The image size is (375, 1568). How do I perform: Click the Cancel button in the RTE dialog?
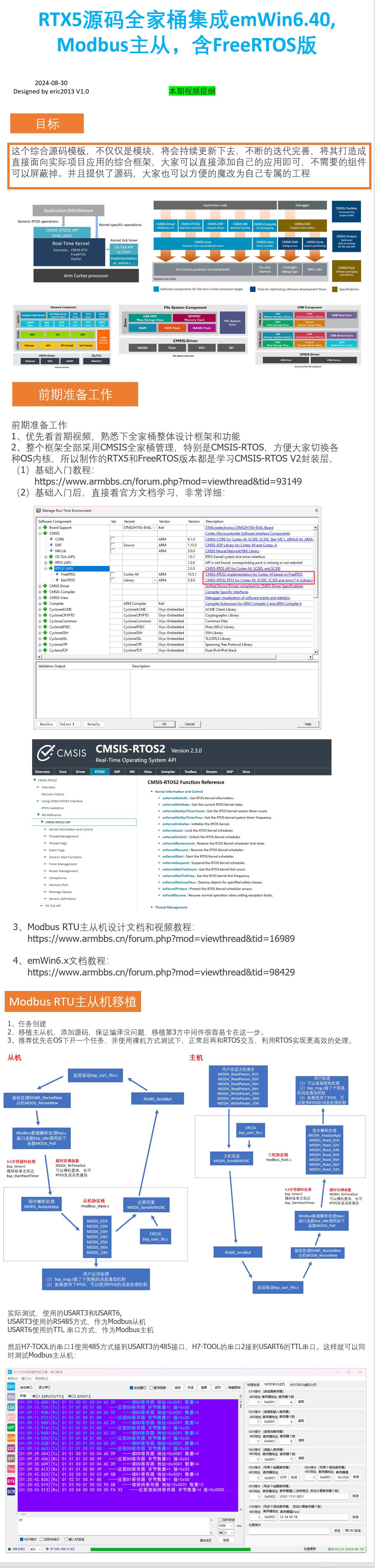point(190,724)
